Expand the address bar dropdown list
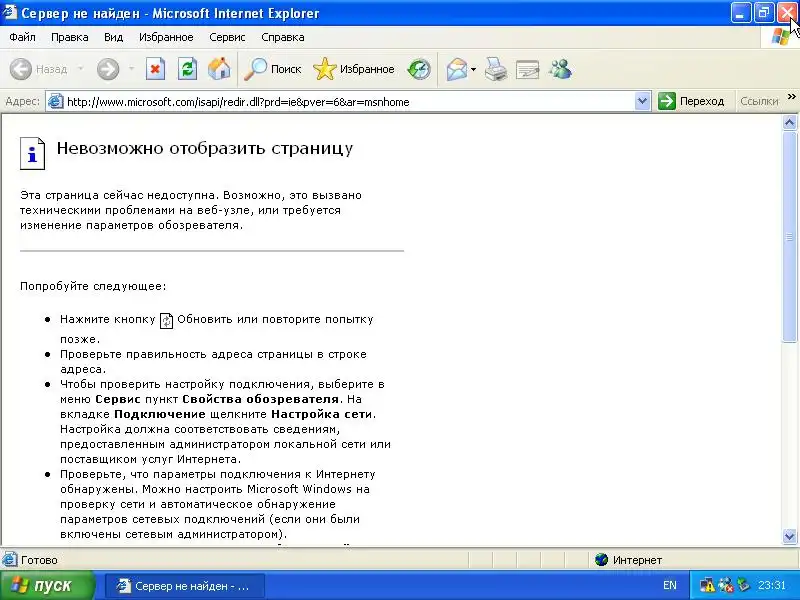This screenshot has width=800, height=600. tap(642, 102)
